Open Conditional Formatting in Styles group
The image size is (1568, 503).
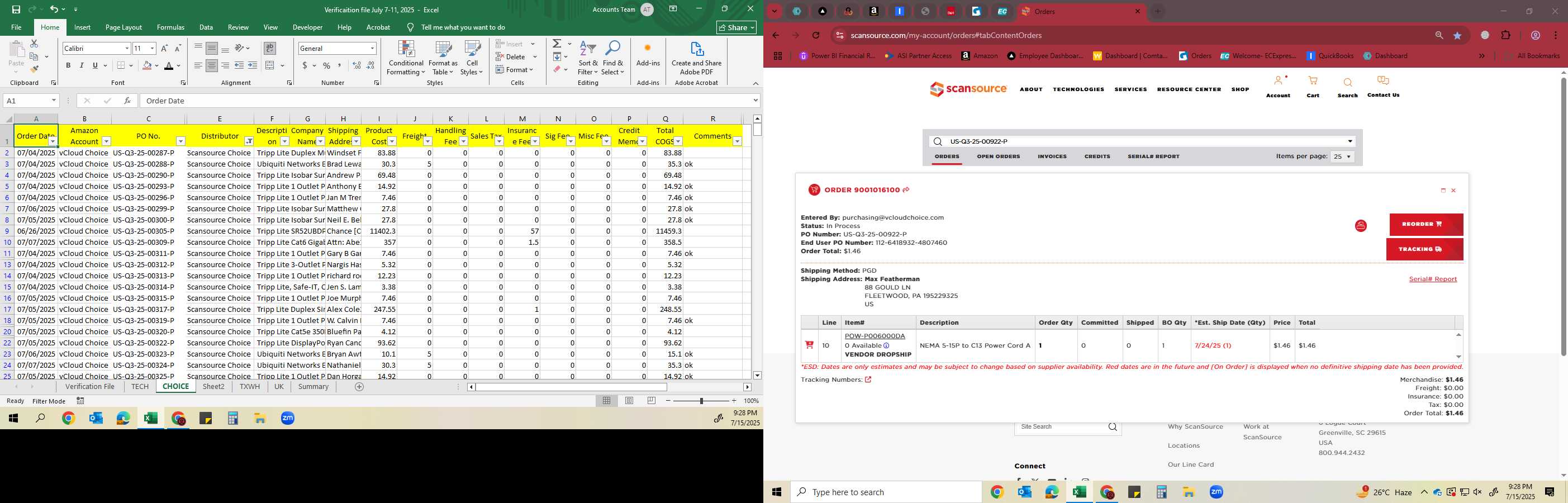406,58
